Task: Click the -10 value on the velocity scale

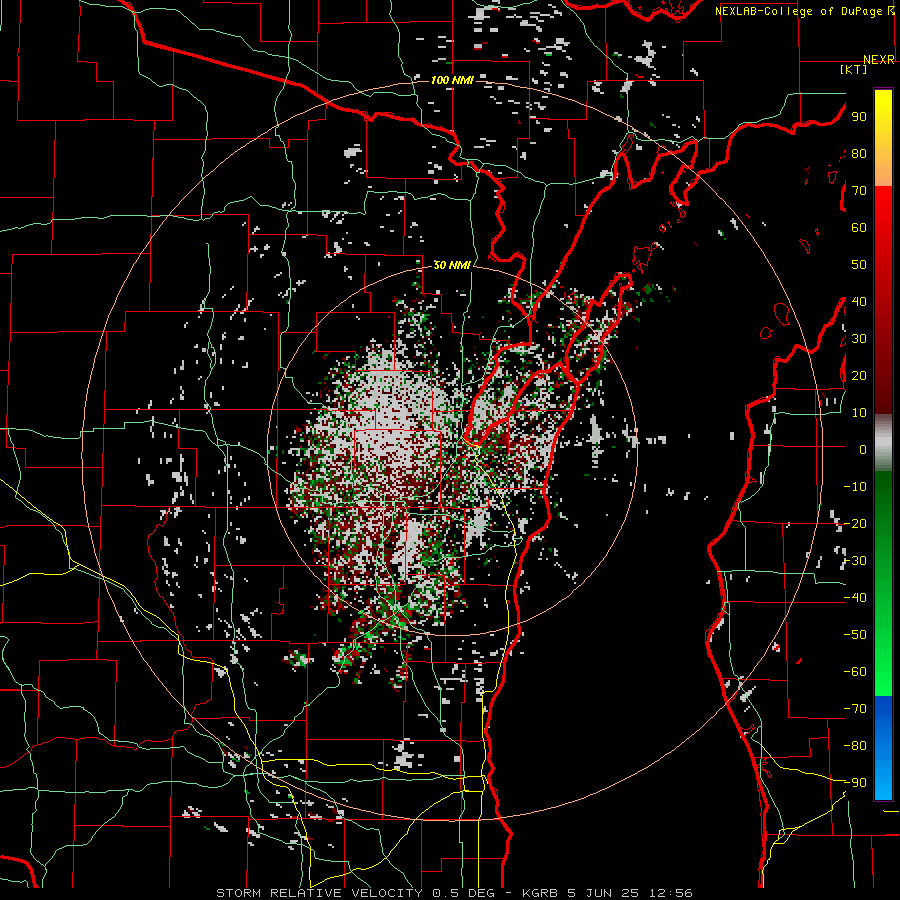Action: (x=855, y=487)
